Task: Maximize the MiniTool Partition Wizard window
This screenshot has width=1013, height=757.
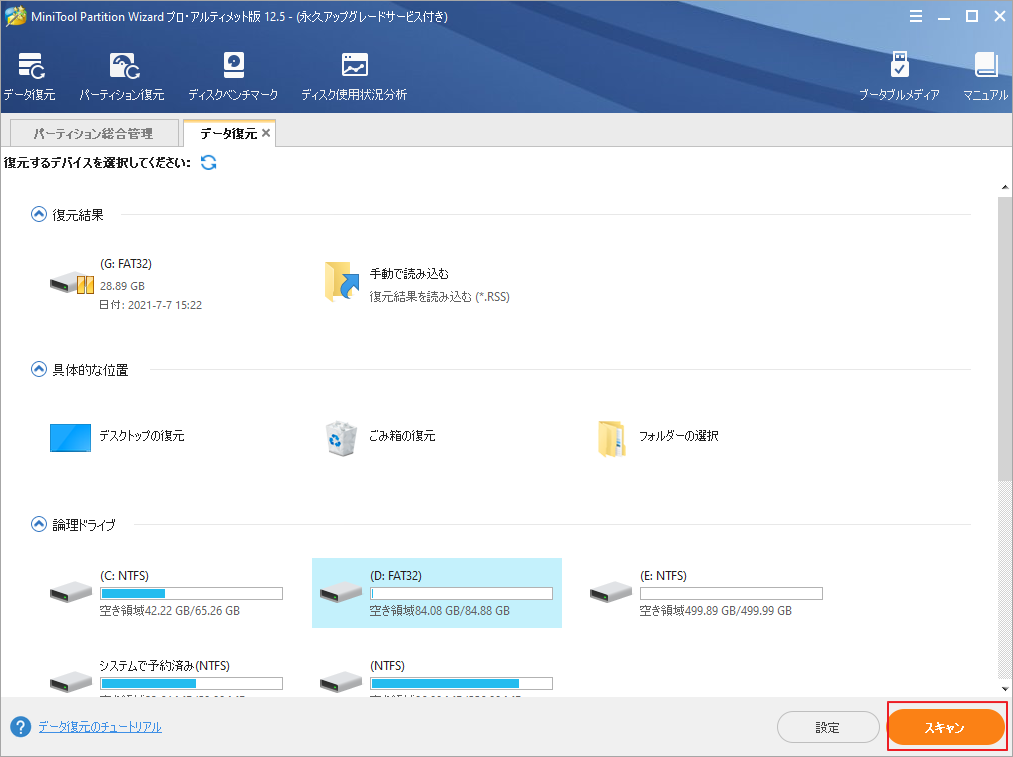Action: [x=972, y=16]
